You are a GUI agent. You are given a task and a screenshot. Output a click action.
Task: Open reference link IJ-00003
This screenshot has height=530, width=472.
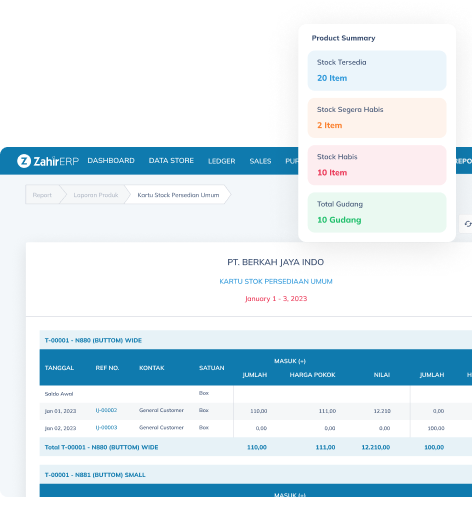tap(106, 428)
